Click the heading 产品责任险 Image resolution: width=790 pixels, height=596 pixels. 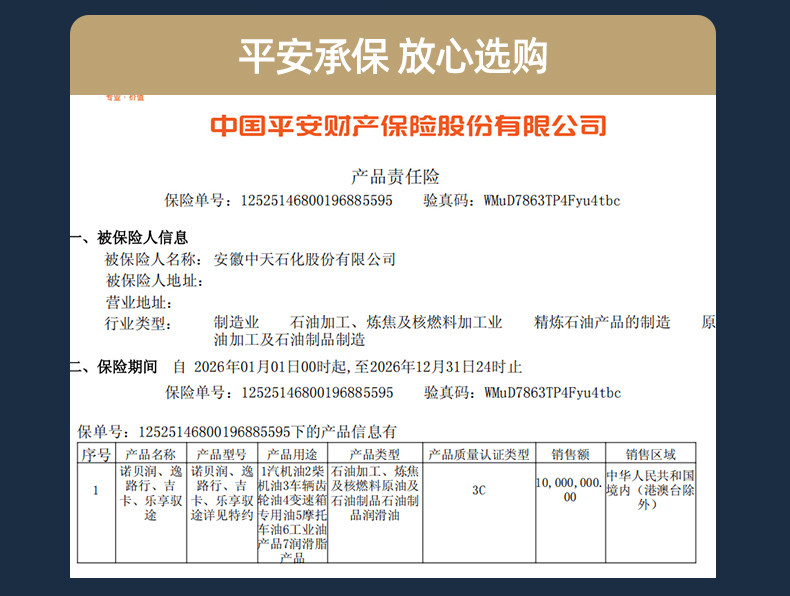tap(395, 177)
